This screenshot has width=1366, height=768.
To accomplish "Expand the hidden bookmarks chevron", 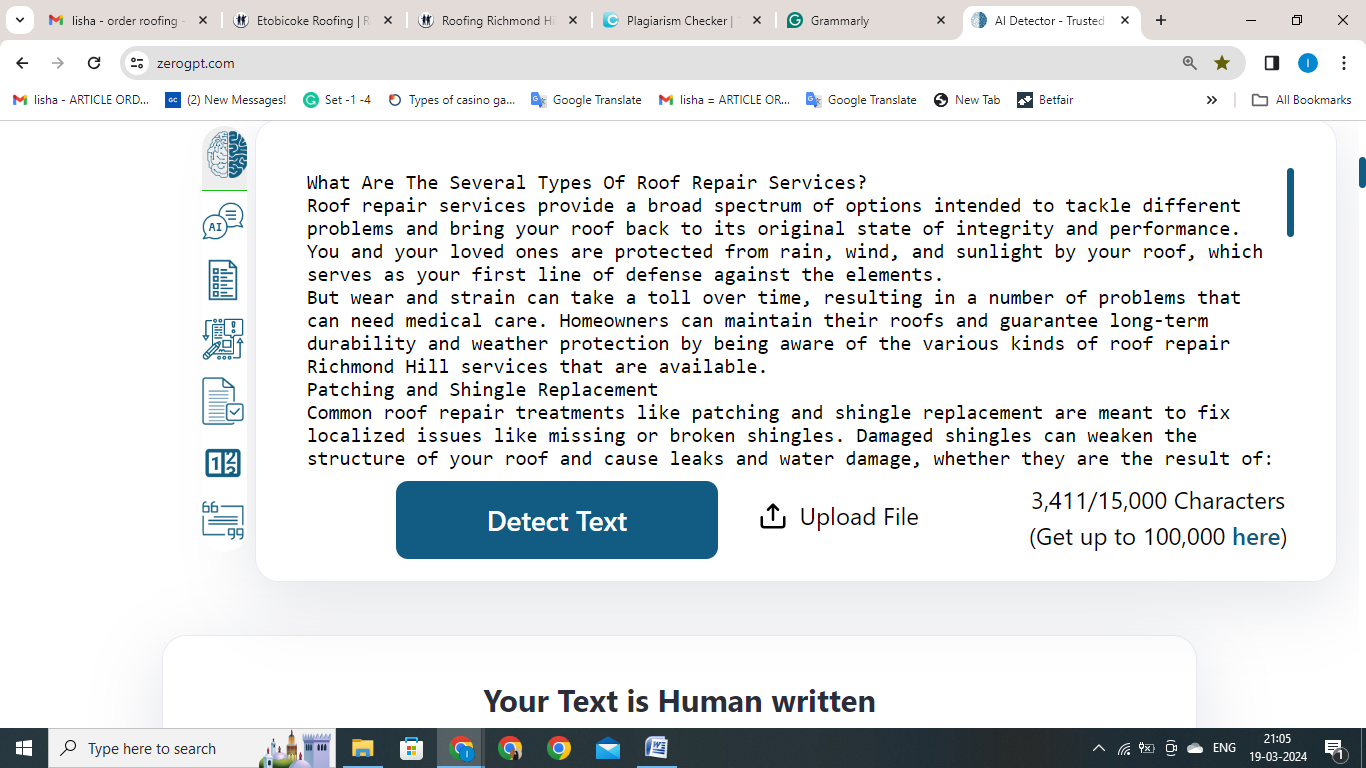I will (1212, 100).
